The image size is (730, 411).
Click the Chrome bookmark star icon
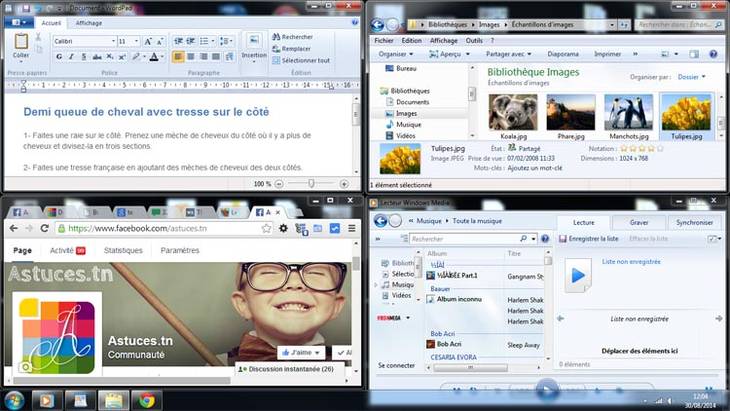tap(266, 228)
